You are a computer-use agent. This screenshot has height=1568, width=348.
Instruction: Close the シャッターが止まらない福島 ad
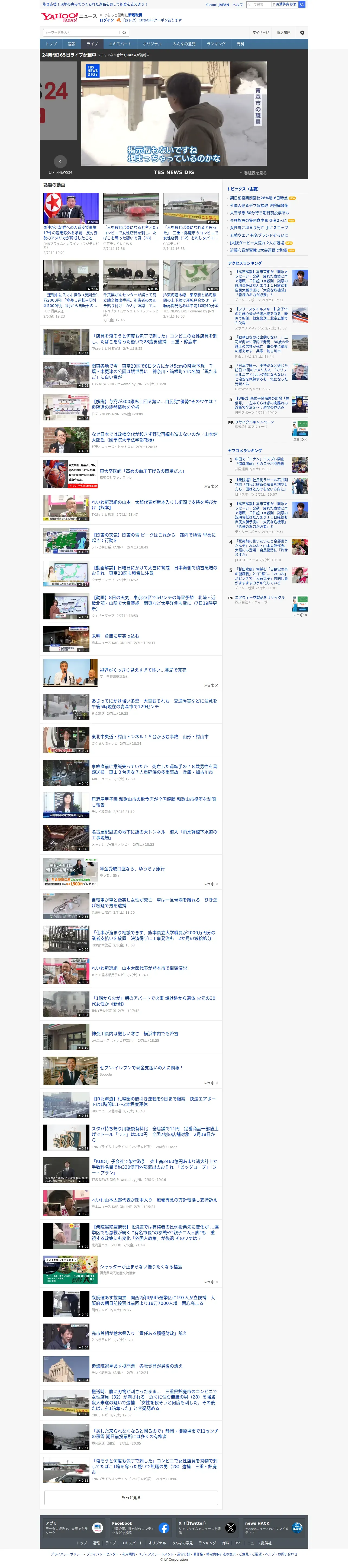(x=216, y=1282)
